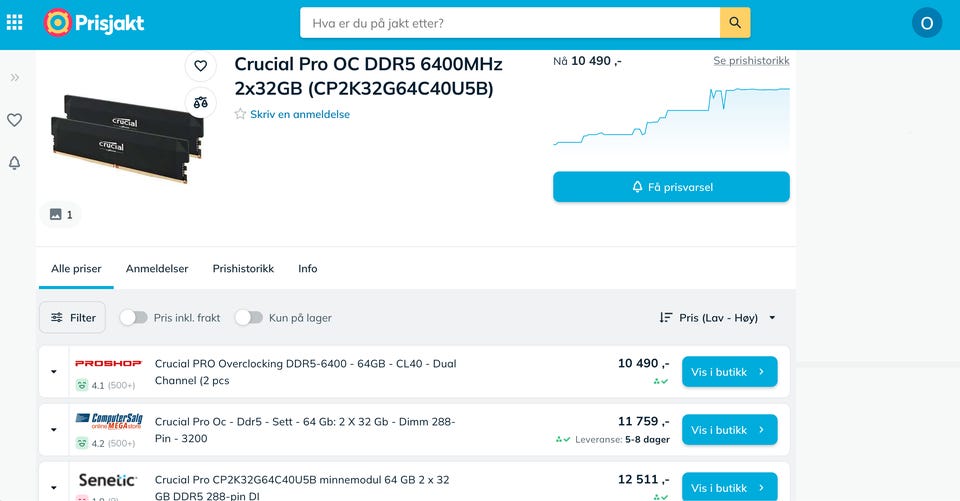This screenshot has width=960, height=501.
Task: Click the Crucial RAM product image
Action: click(127, 139)
